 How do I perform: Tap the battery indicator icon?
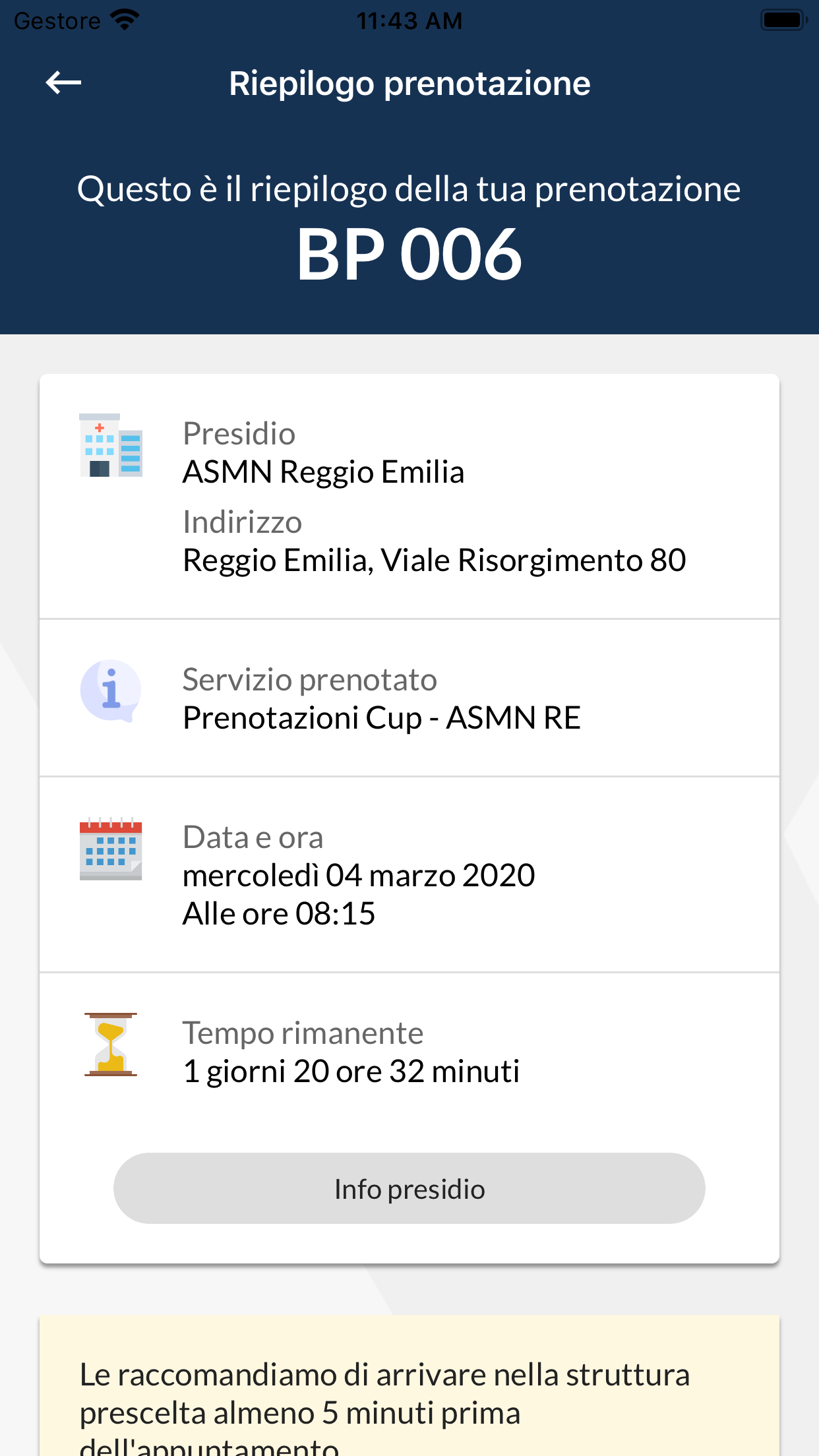783,20
